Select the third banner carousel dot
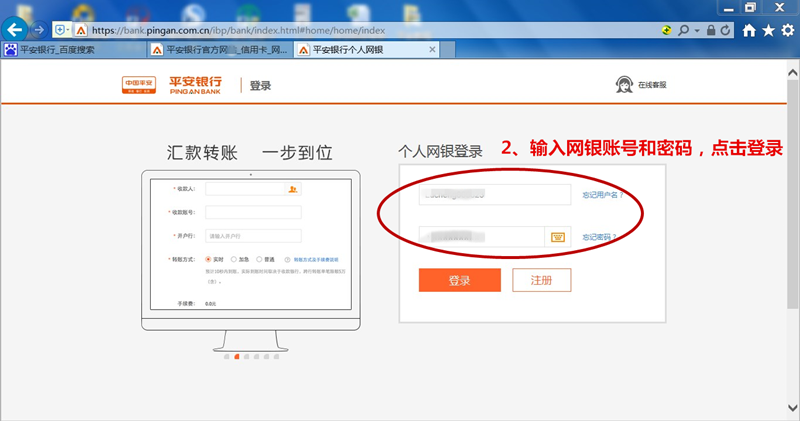800x421 pixels. click(247, 357)
